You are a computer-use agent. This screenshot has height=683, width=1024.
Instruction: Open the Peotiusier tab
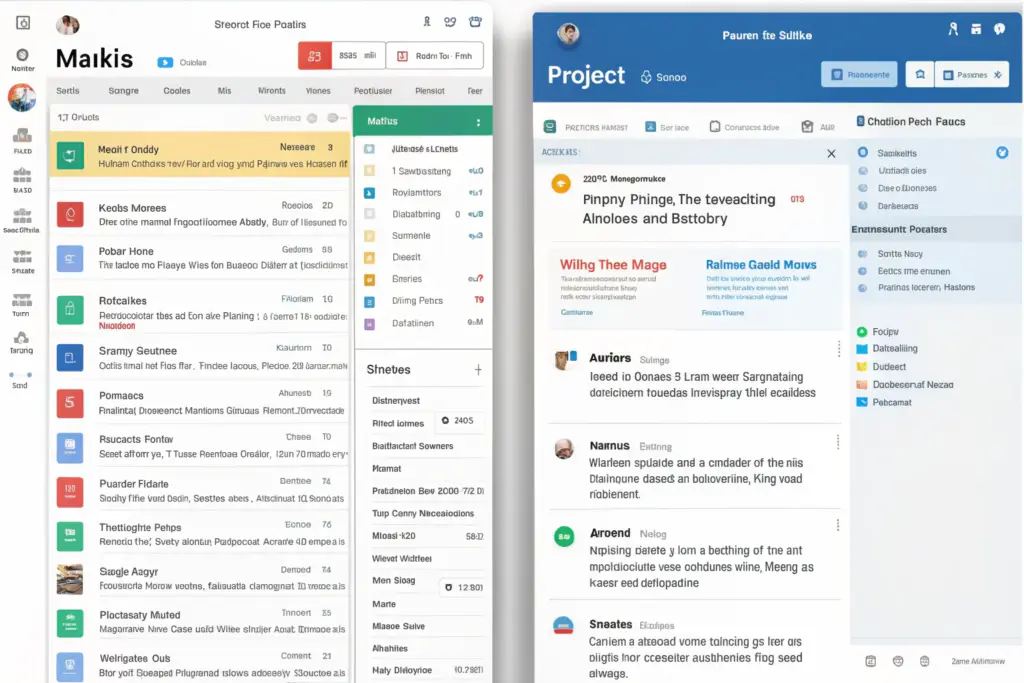pos(373,90)
